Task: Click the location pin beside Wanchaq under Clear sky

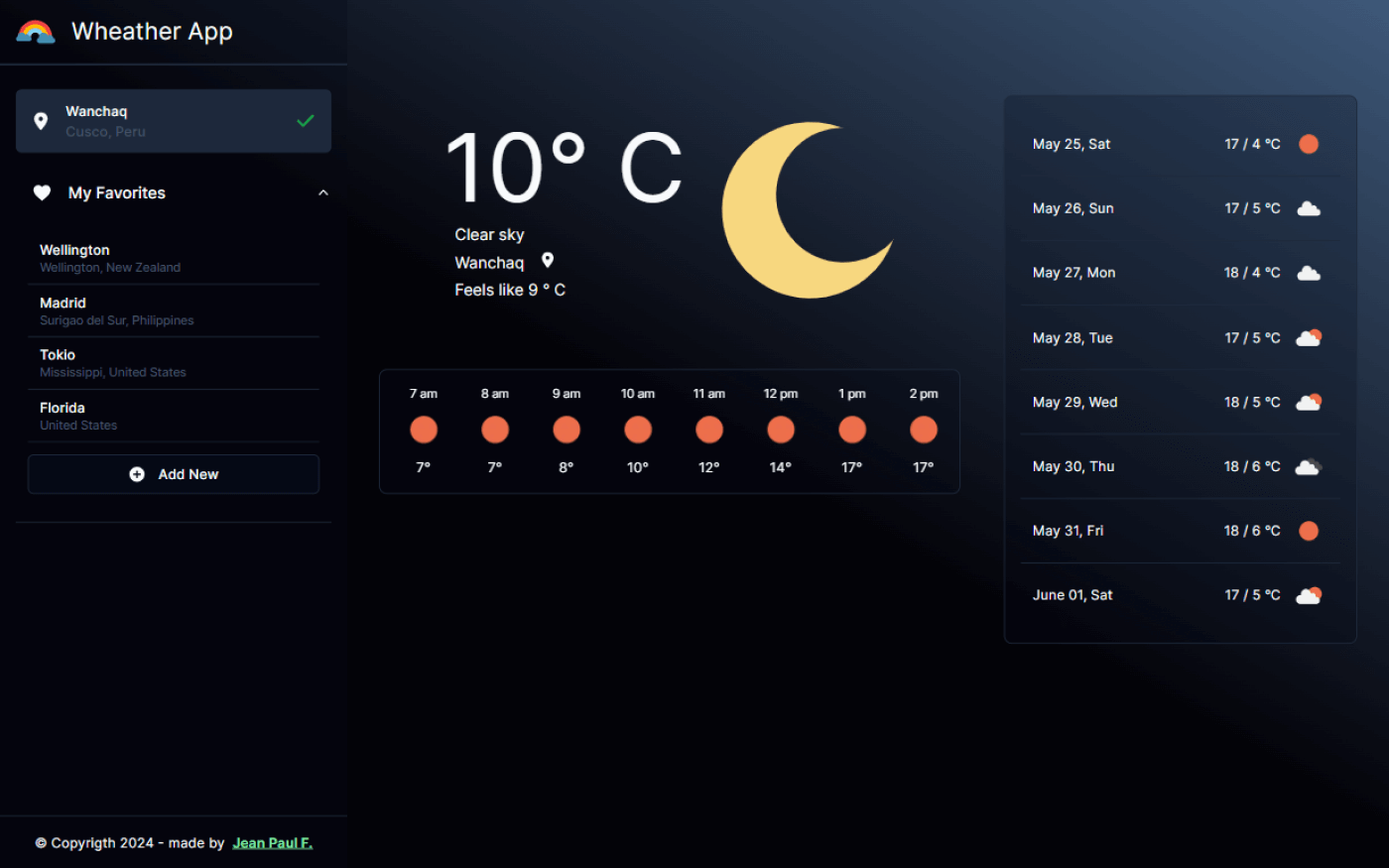Action: (x=547, y=260)
